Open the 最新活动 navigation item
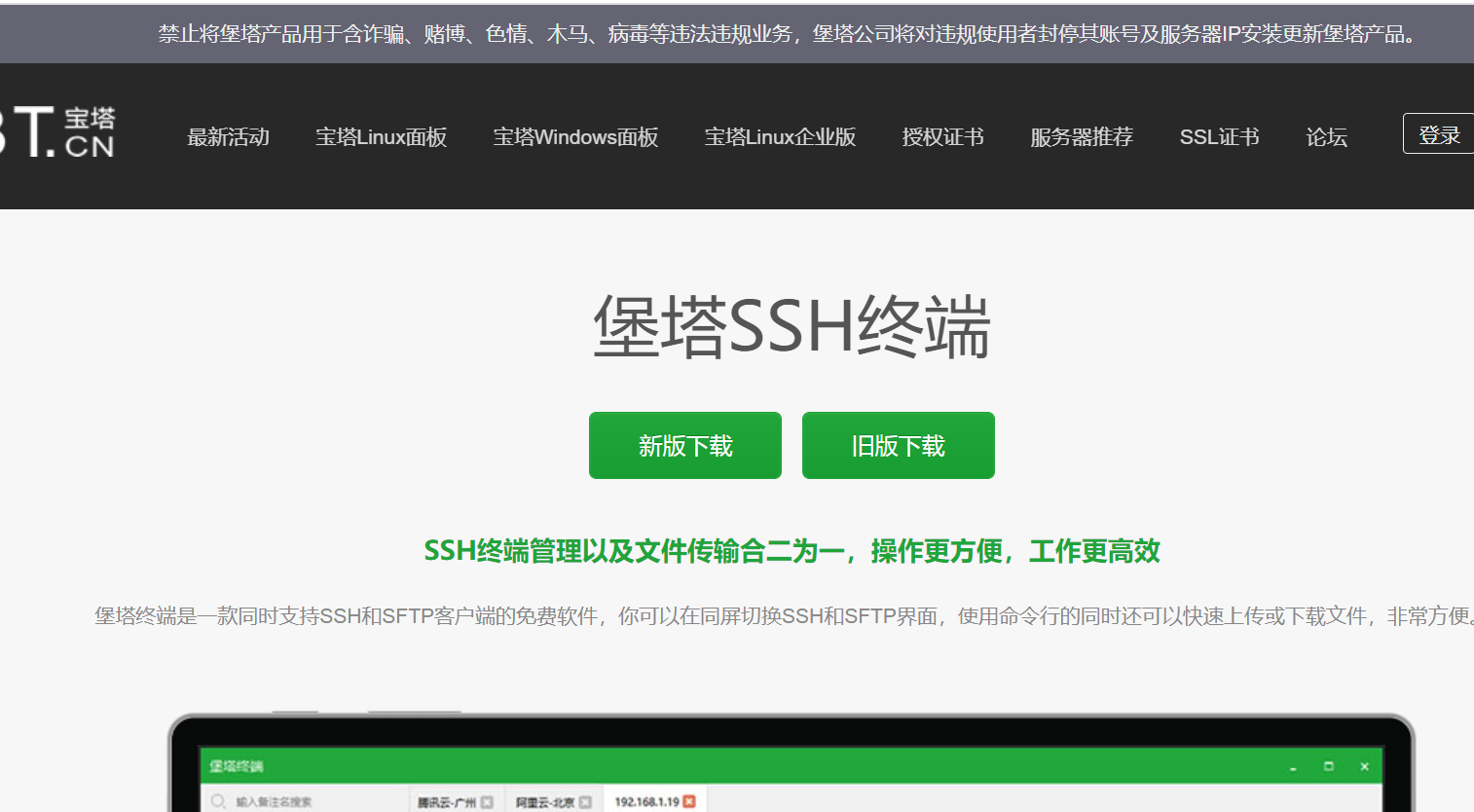This screenshot has width=1474, height=812. coord(229,137)
